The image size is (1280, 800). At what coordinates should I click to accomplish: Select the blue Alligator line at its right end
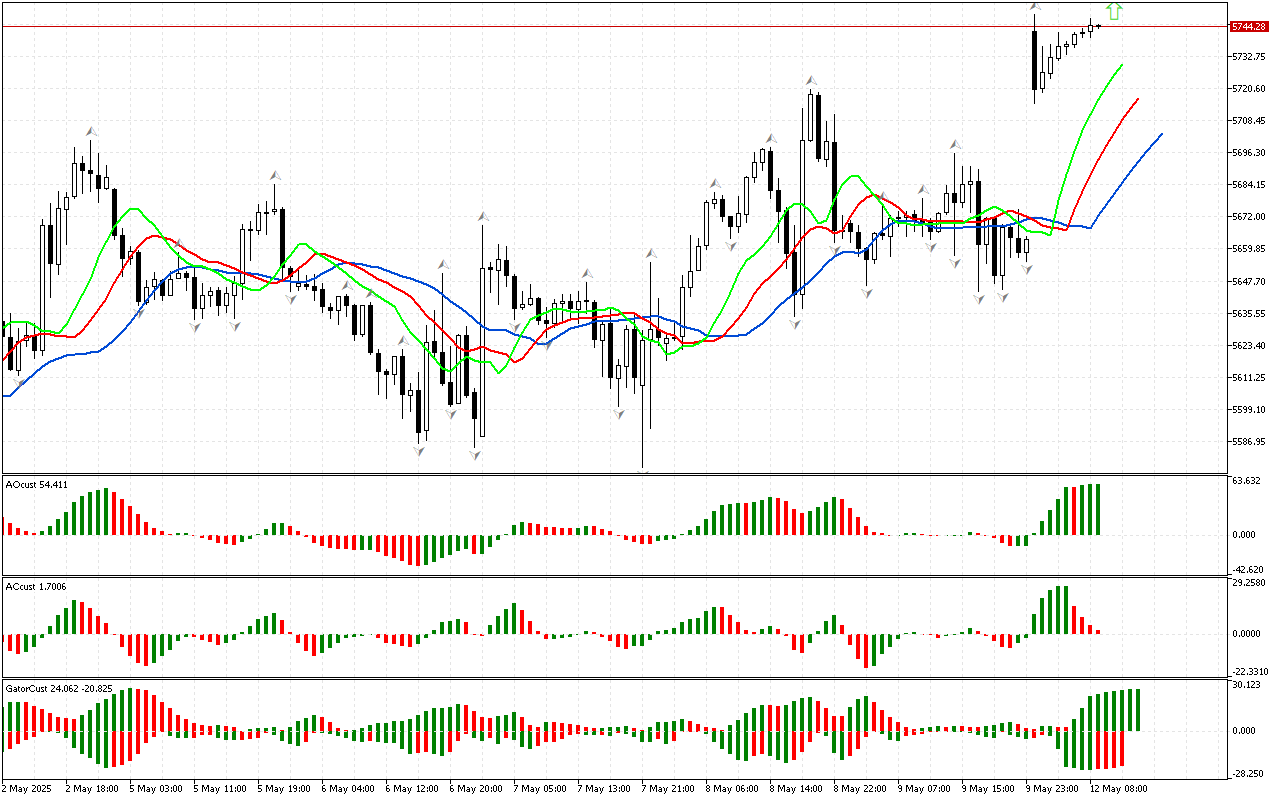coord(1160,135)
